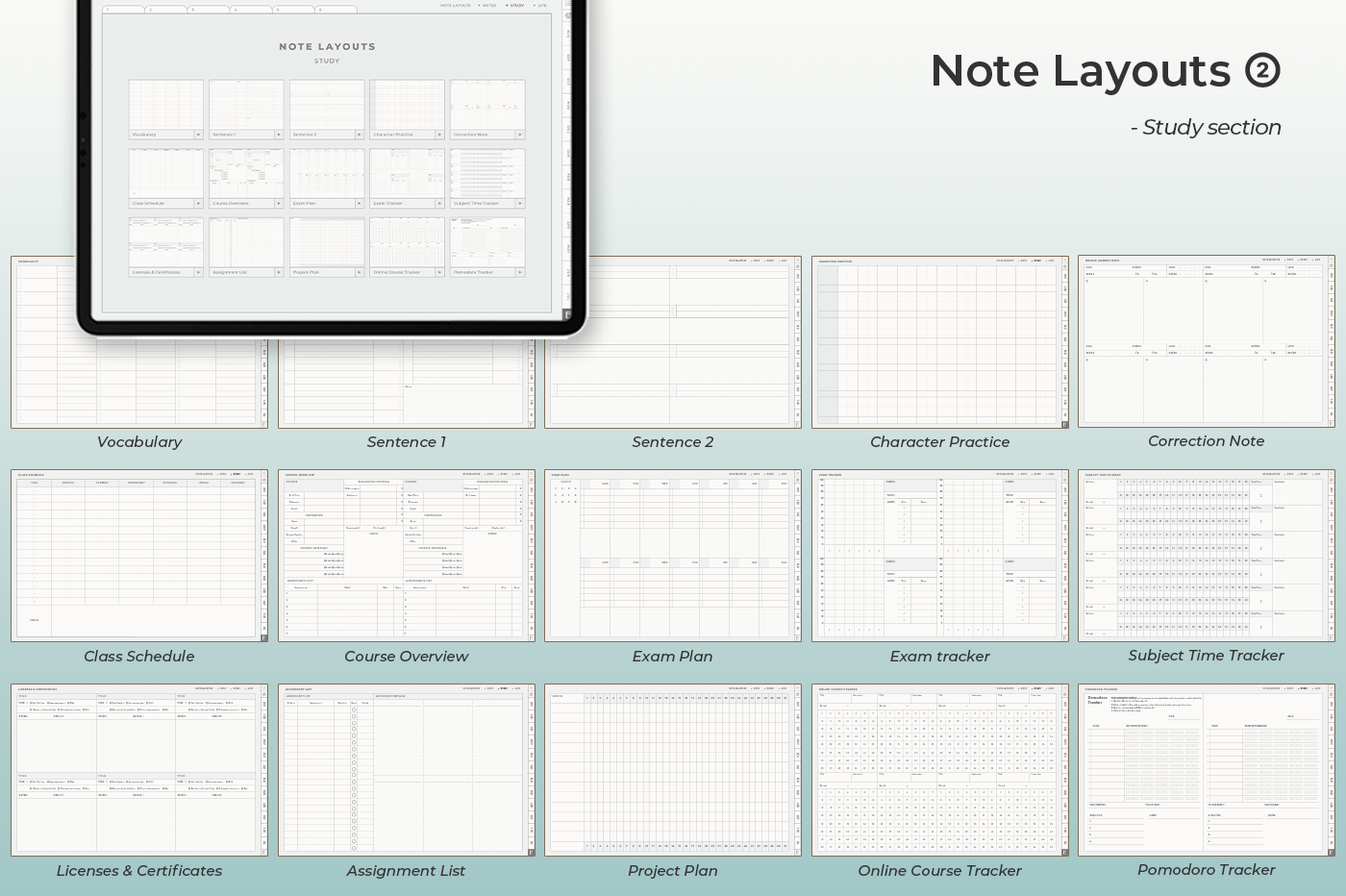The width and height of the screenshot is (1346, 896).
Task: Select divider tab 1 on the tablet
Action: pyautogui.click(x=125, y=10)
